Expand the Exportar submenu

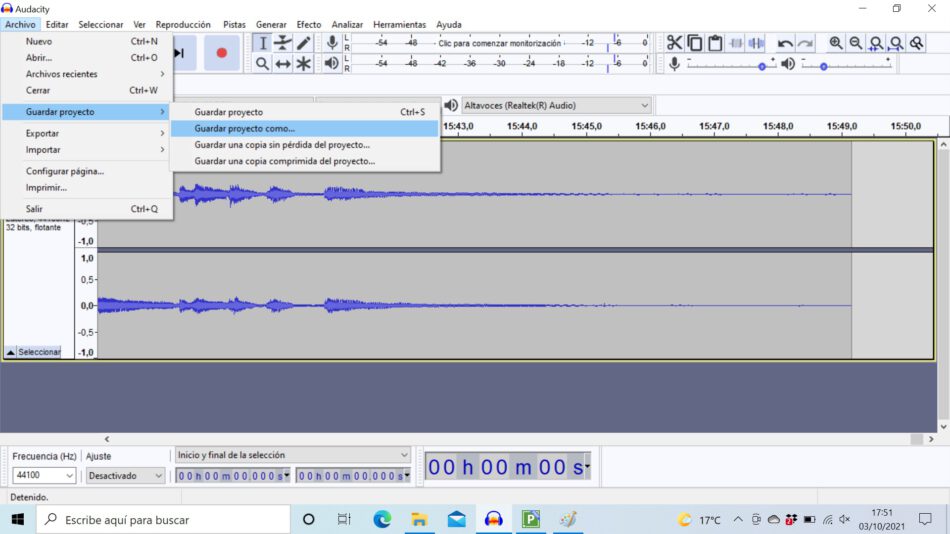coord(87,133)
